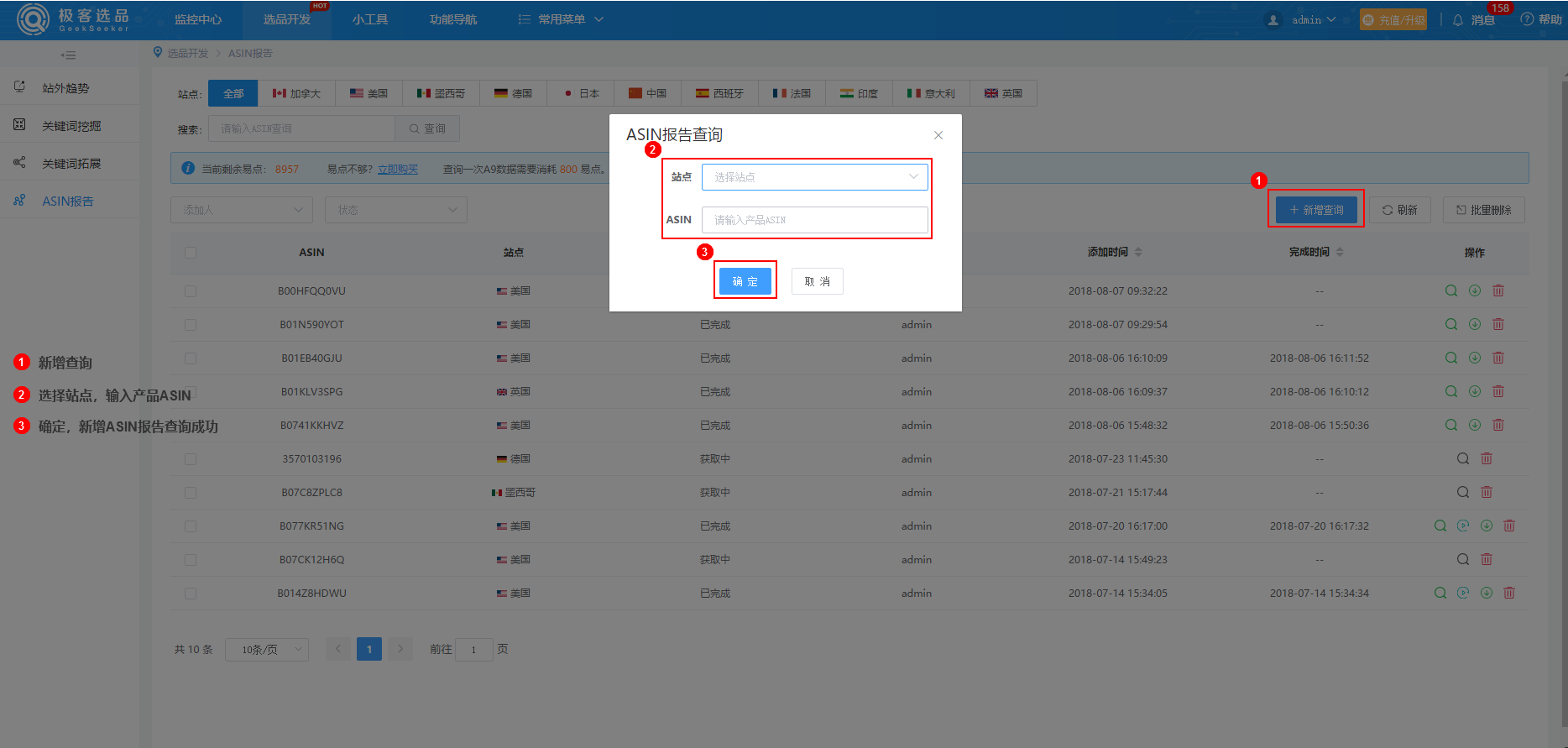Click the 极客选品 GeekSeeker logo
1568x748 pixels.
point(74,19)
